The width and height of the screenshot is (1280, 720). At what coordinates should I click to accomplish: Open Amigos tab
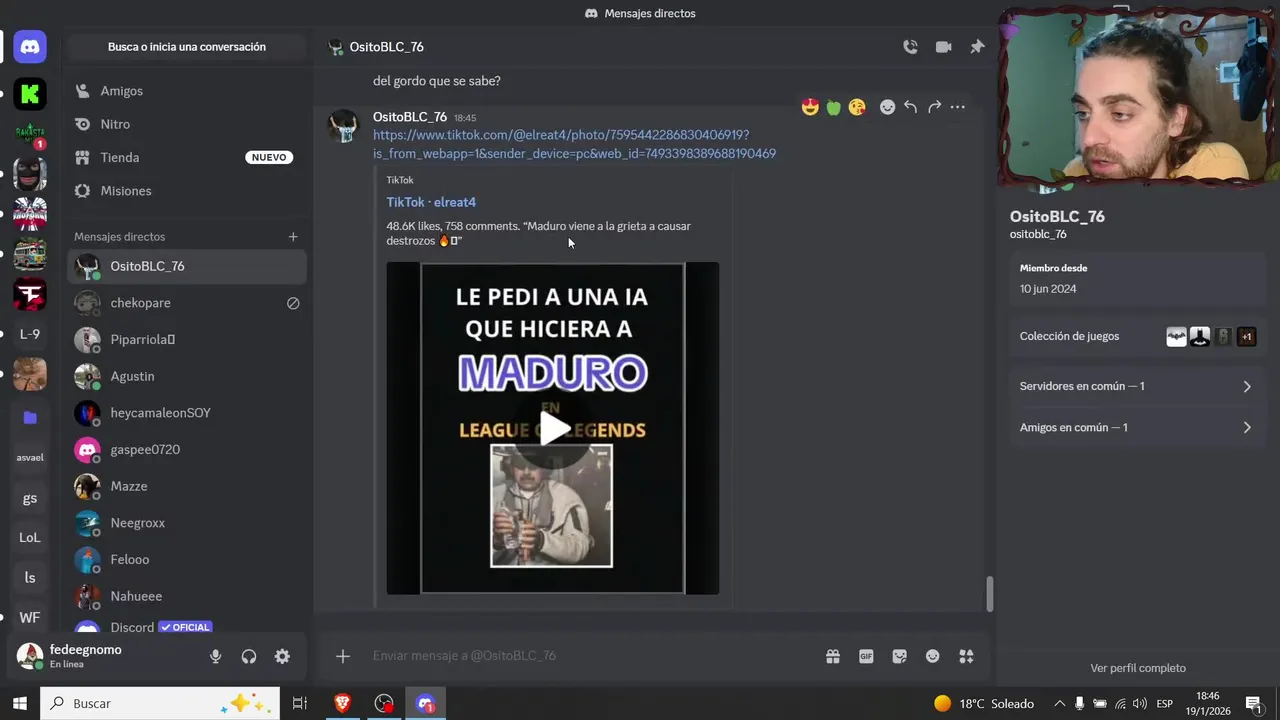187,91
